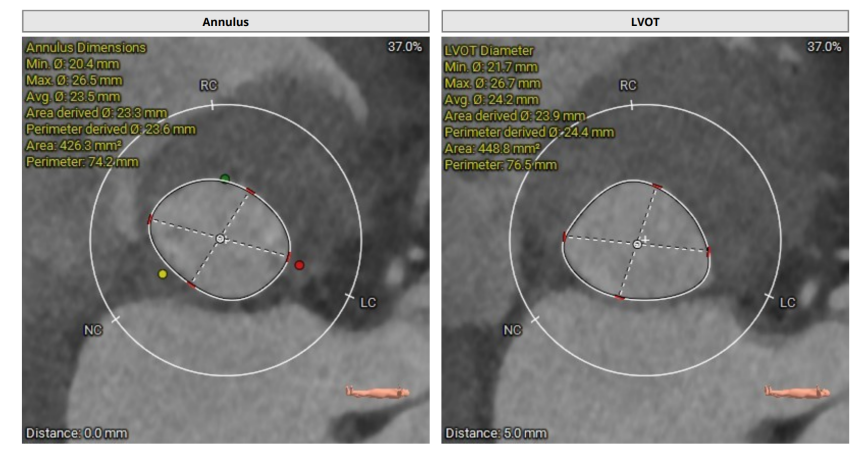Click the 37.0% phase label in Annulus view
Screen dimensions: 866x462
405,47
